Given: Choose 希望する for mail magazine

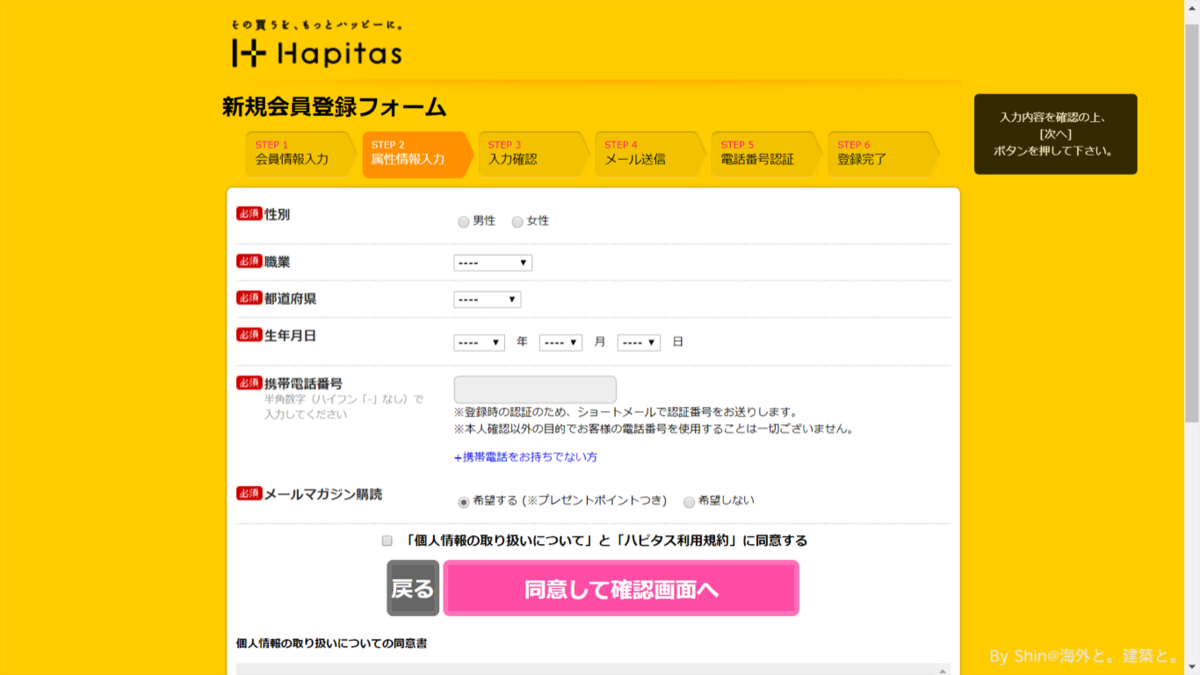Looking at the screenshot, I should pos(463,502).
